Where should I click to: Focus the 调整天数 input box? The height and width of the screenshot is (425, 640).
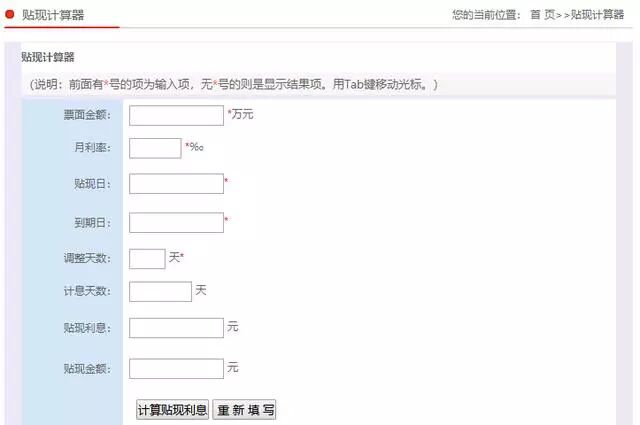click(x=147, y=259)
